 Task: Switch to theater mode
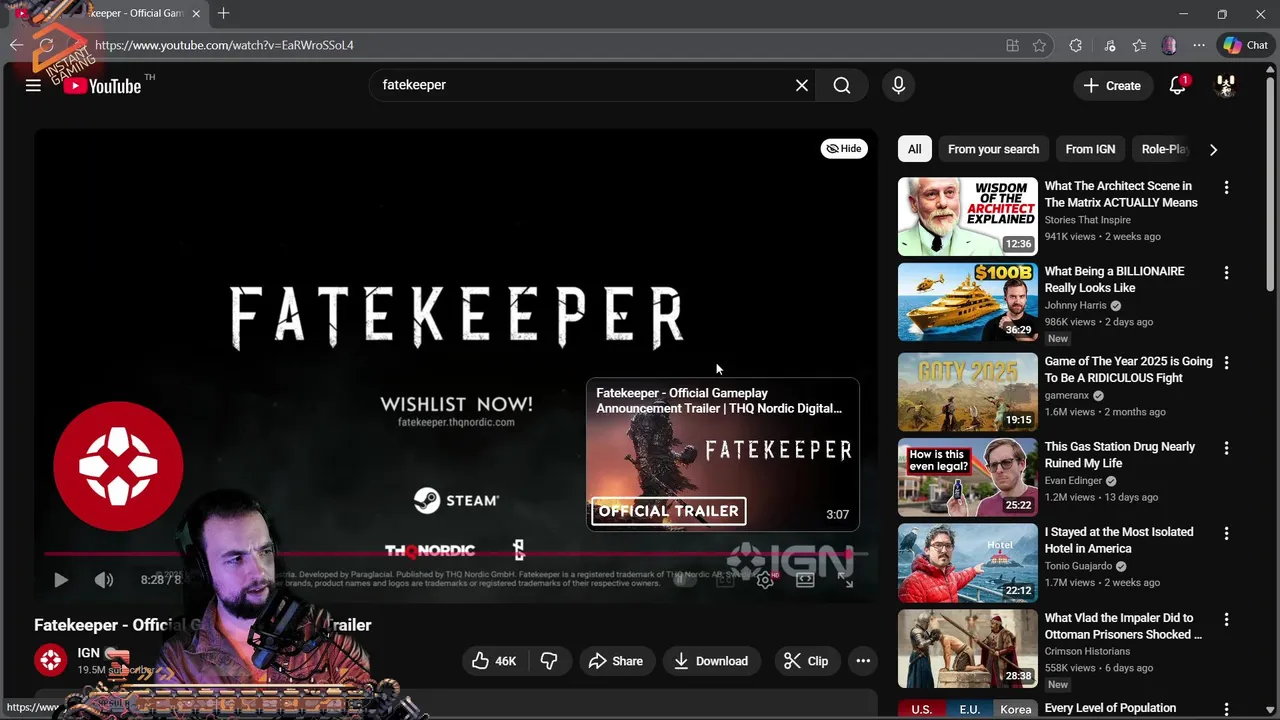(805, 580)
